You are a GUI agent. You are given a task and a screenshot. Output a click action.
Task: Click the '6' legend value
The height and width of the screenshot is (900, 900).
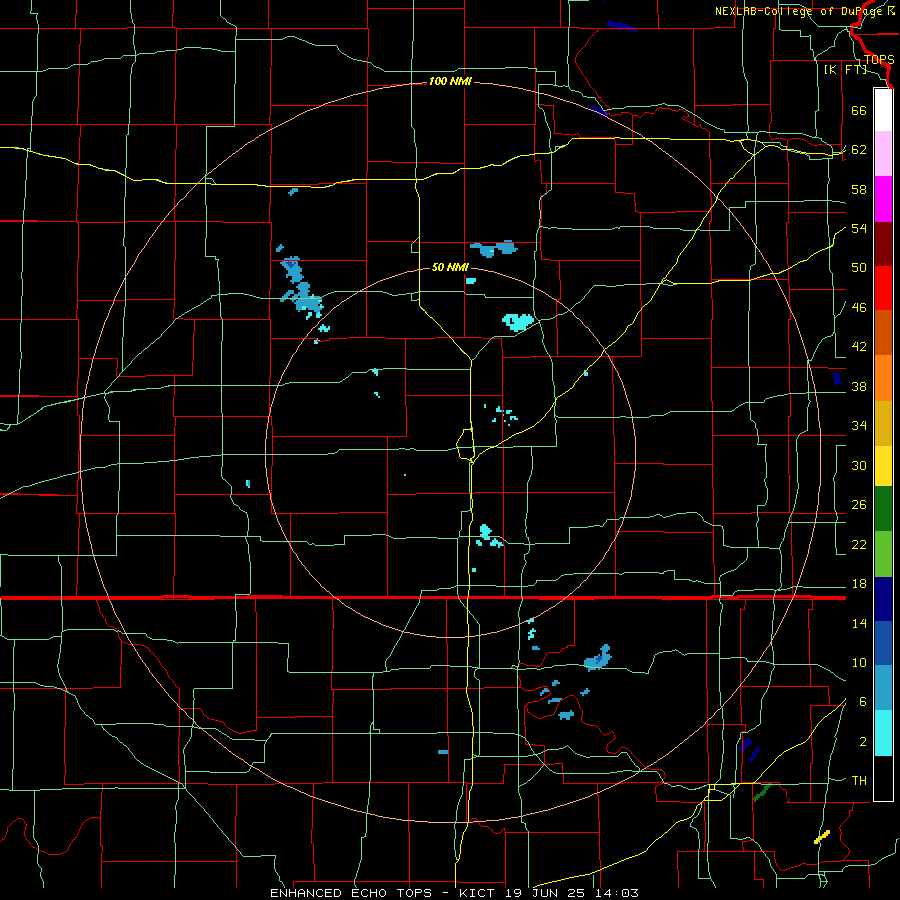point(862,702)
